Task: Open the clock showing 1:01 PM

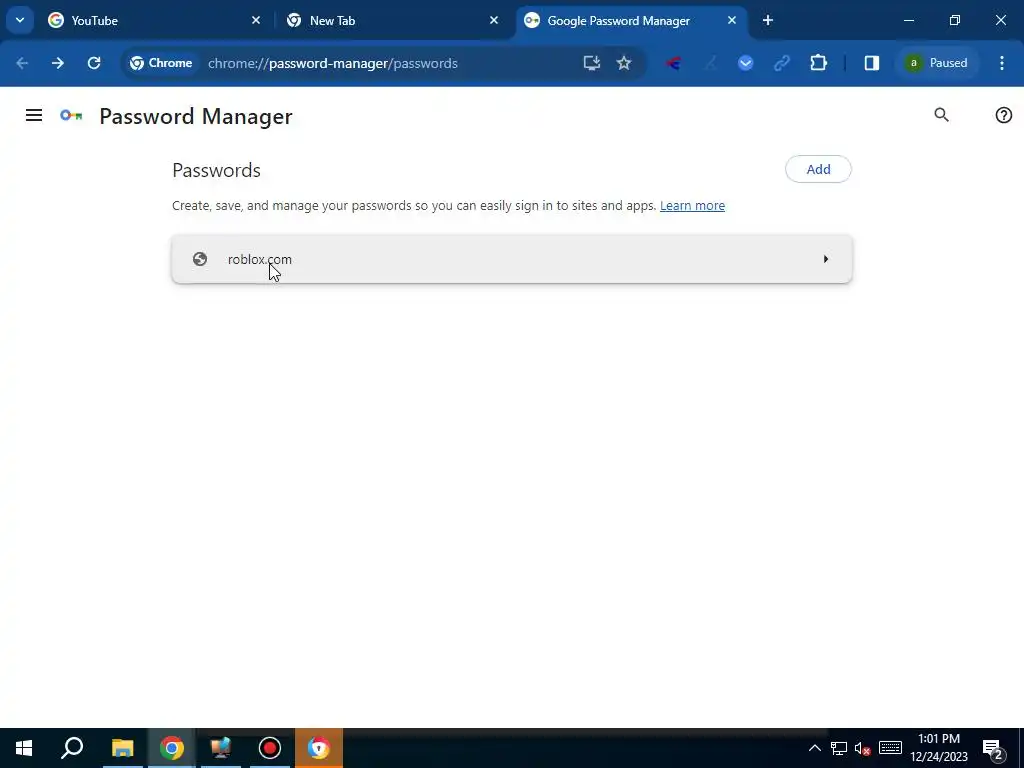Action: [x=939, y=748]
